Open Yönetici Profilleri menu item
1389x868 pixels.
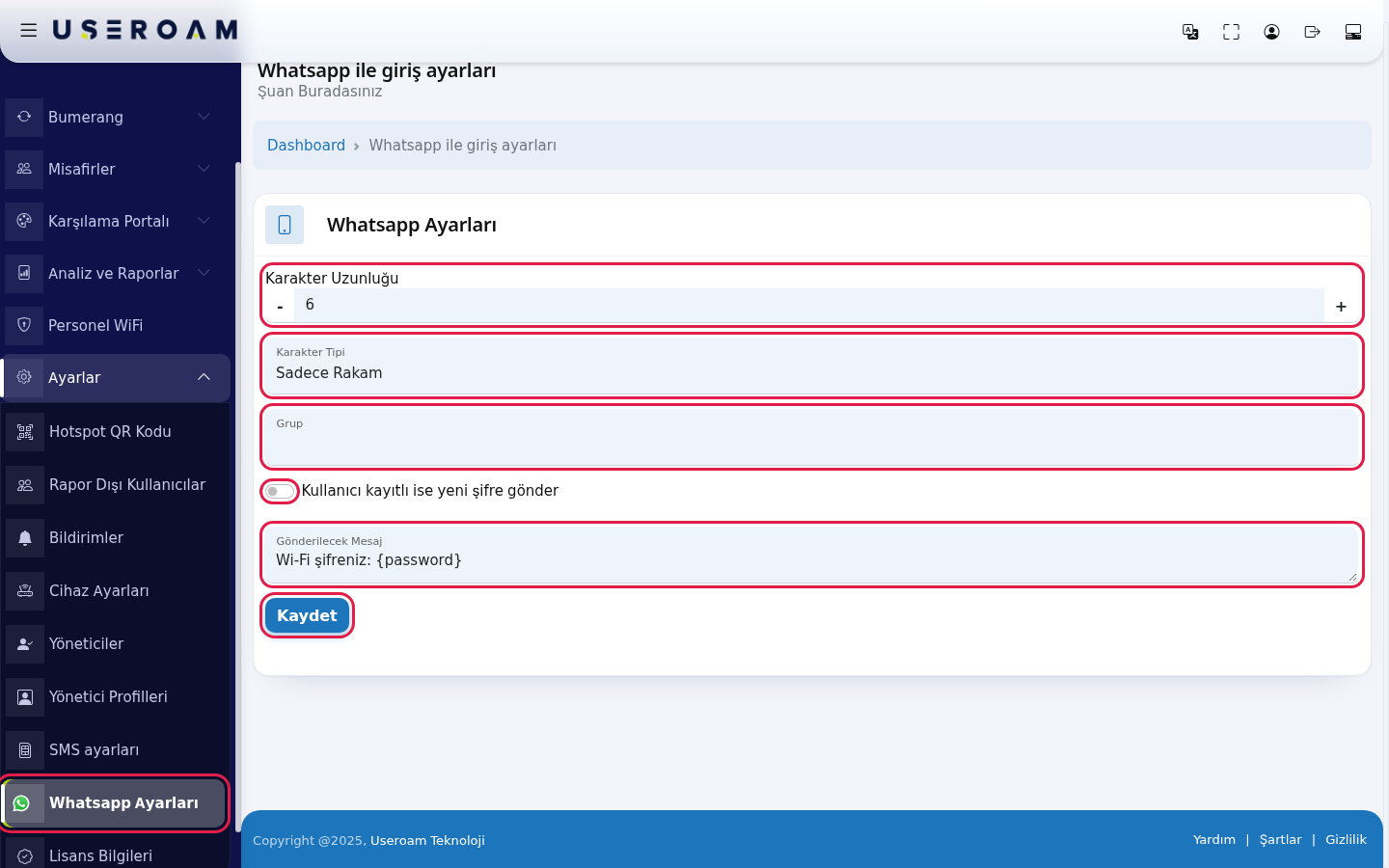pos(116,697)
